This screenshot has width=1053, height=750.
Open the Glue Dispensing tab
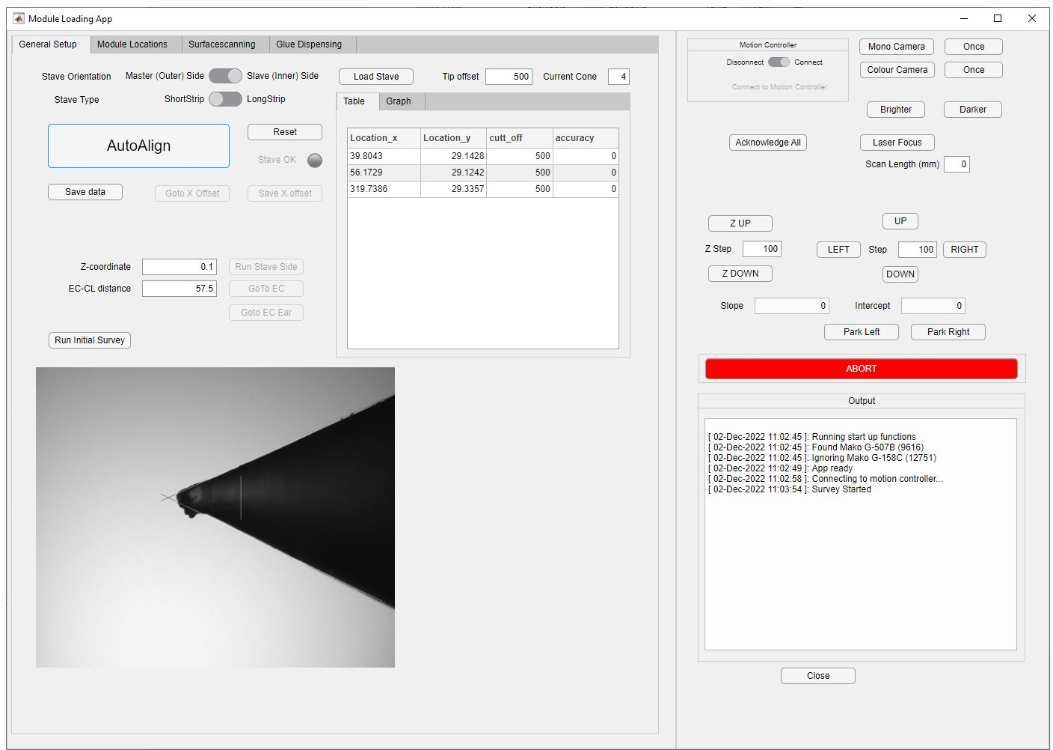[x=308, y=45]
